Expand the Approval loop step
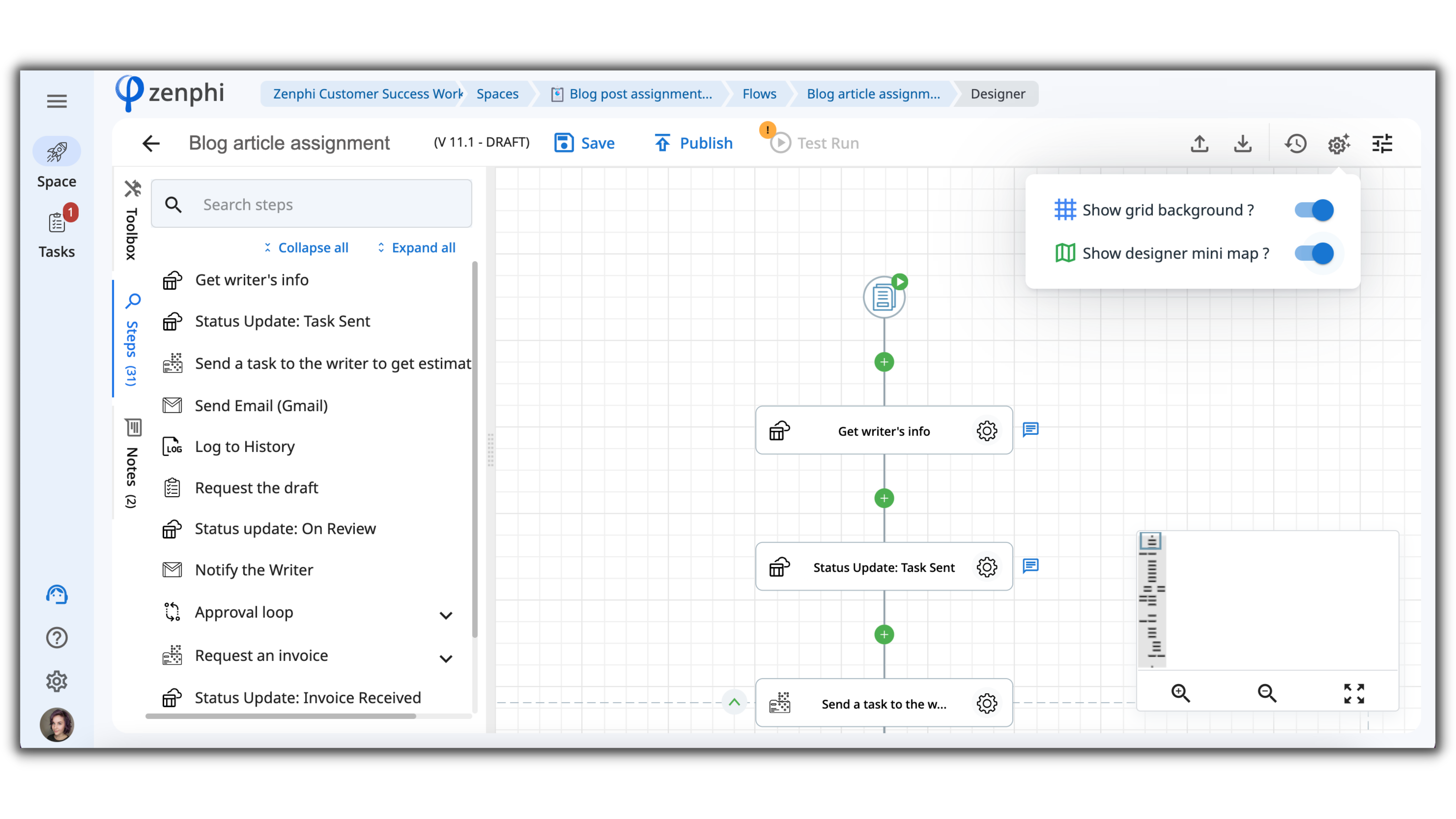Viewport: 1456px width, 819px height. point(446,615)
